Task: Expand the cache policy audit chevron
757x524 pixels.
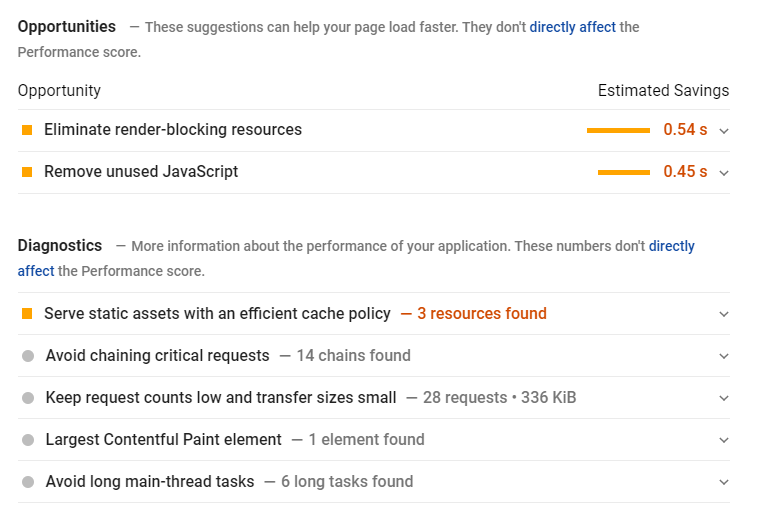Action: (x=724, y=314)
